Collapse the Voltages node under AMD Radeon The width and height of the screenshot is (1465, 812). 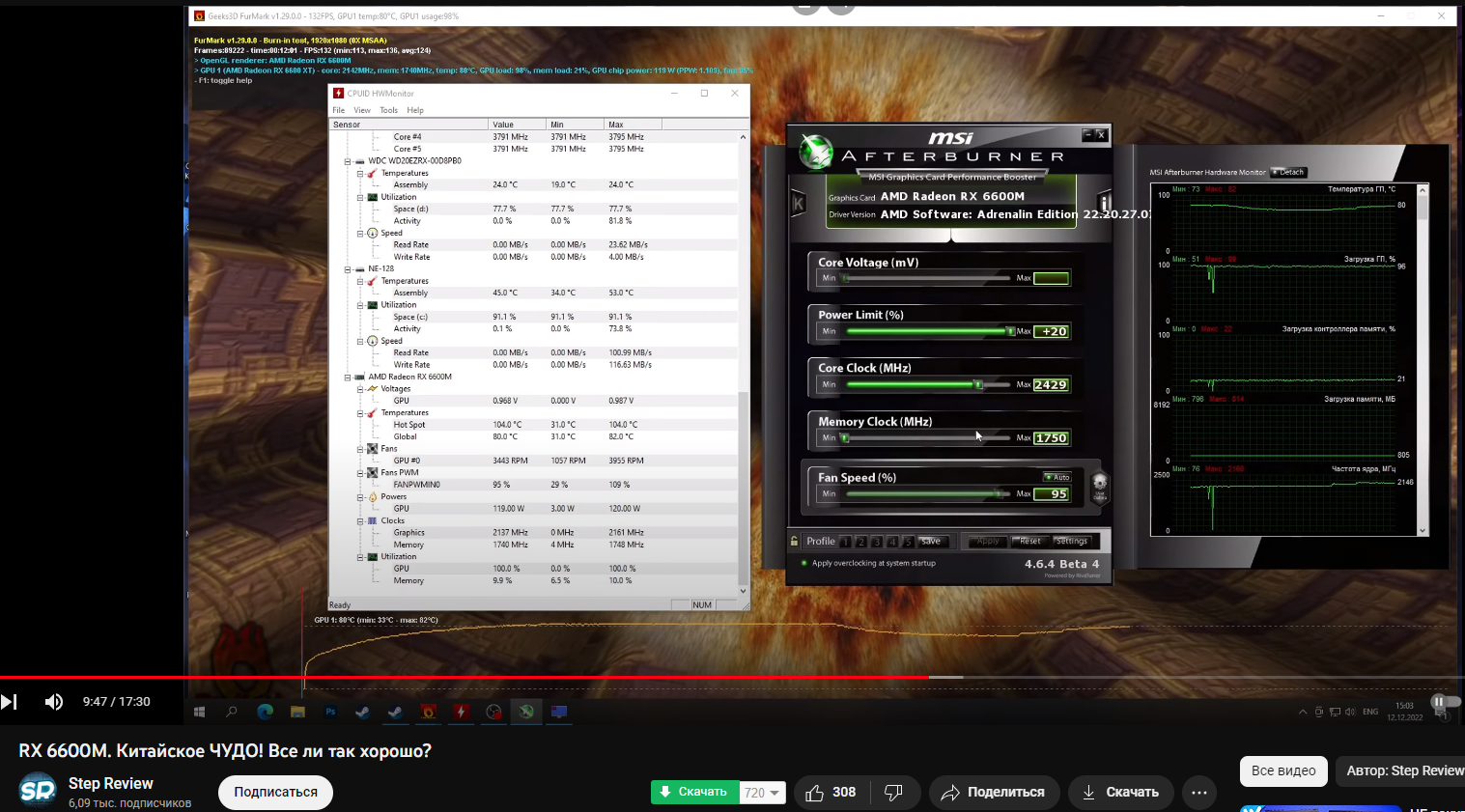click(360, 389)
